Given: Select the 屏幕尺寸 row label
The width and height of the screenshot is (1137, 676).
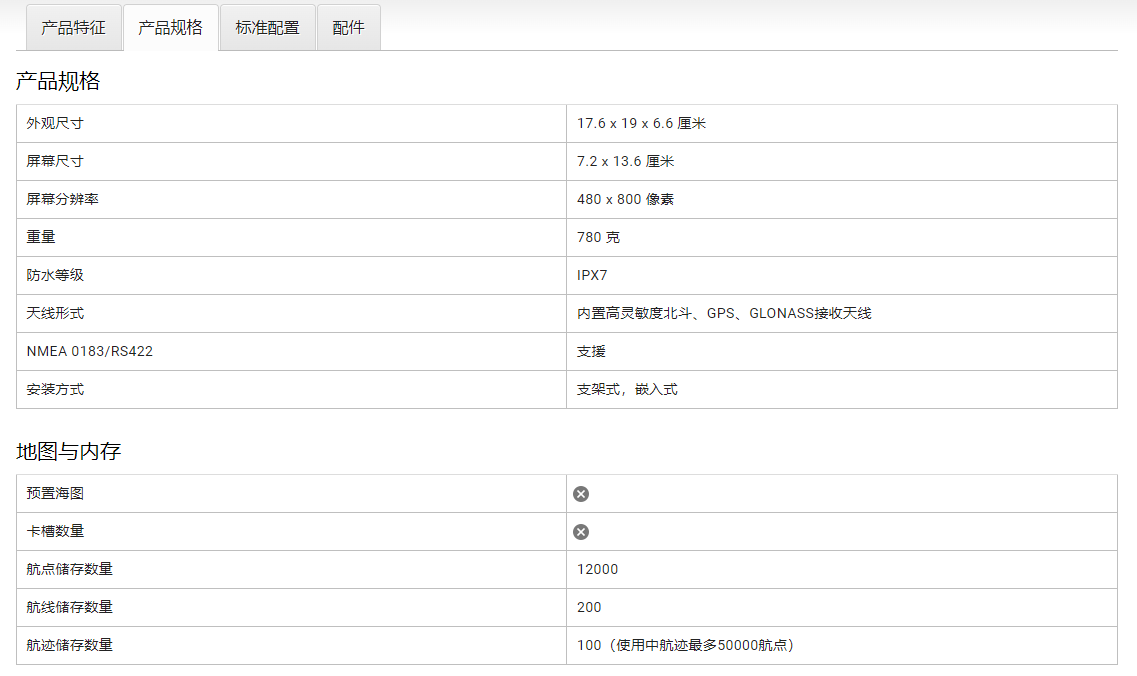Looking at the screenshot, I should coord(55,162).
